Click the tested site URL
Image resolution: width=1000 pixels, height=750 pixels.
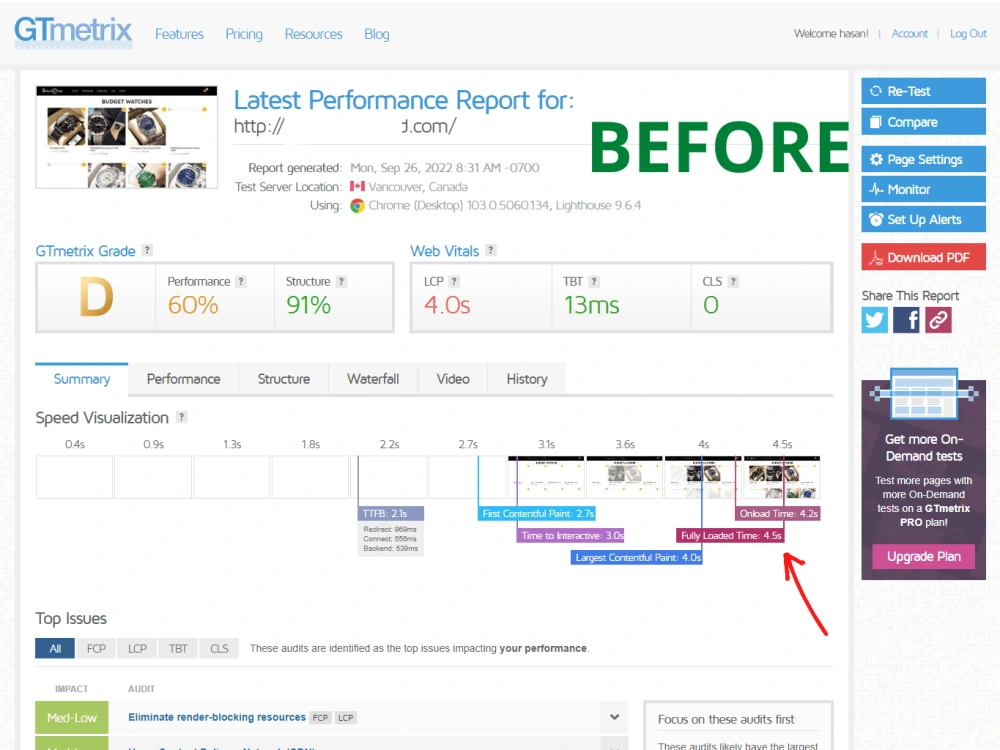click(345, 126)
